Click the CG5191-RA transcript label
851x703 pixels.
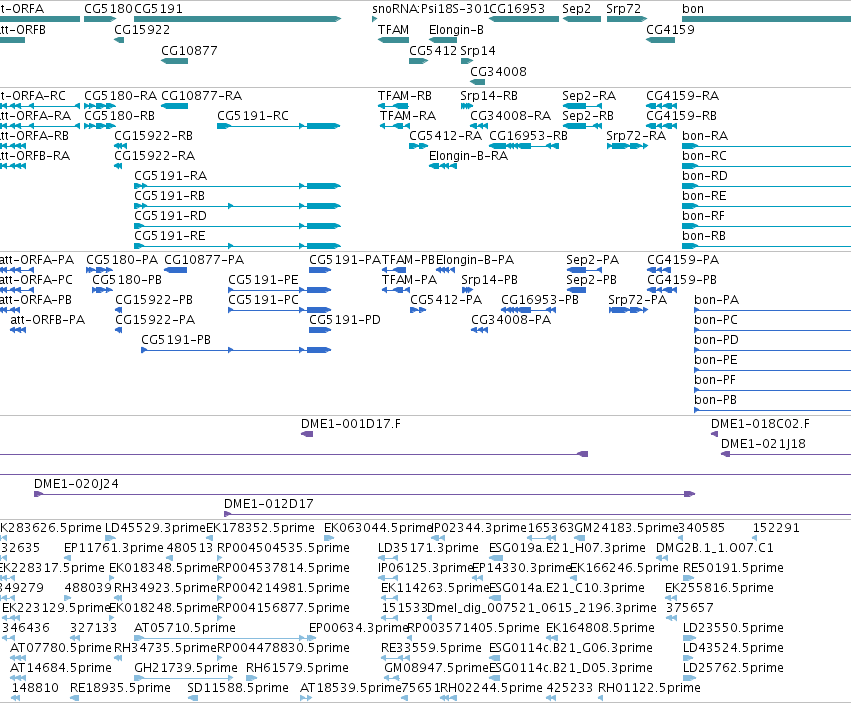[170, 176]
